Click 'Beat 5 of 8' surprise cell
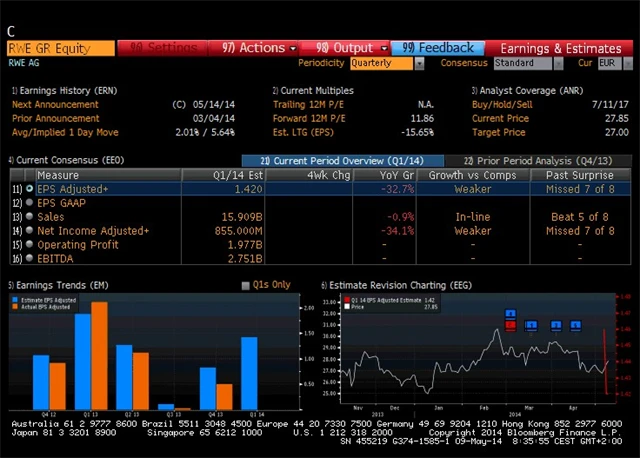 (x=580, y=217)
